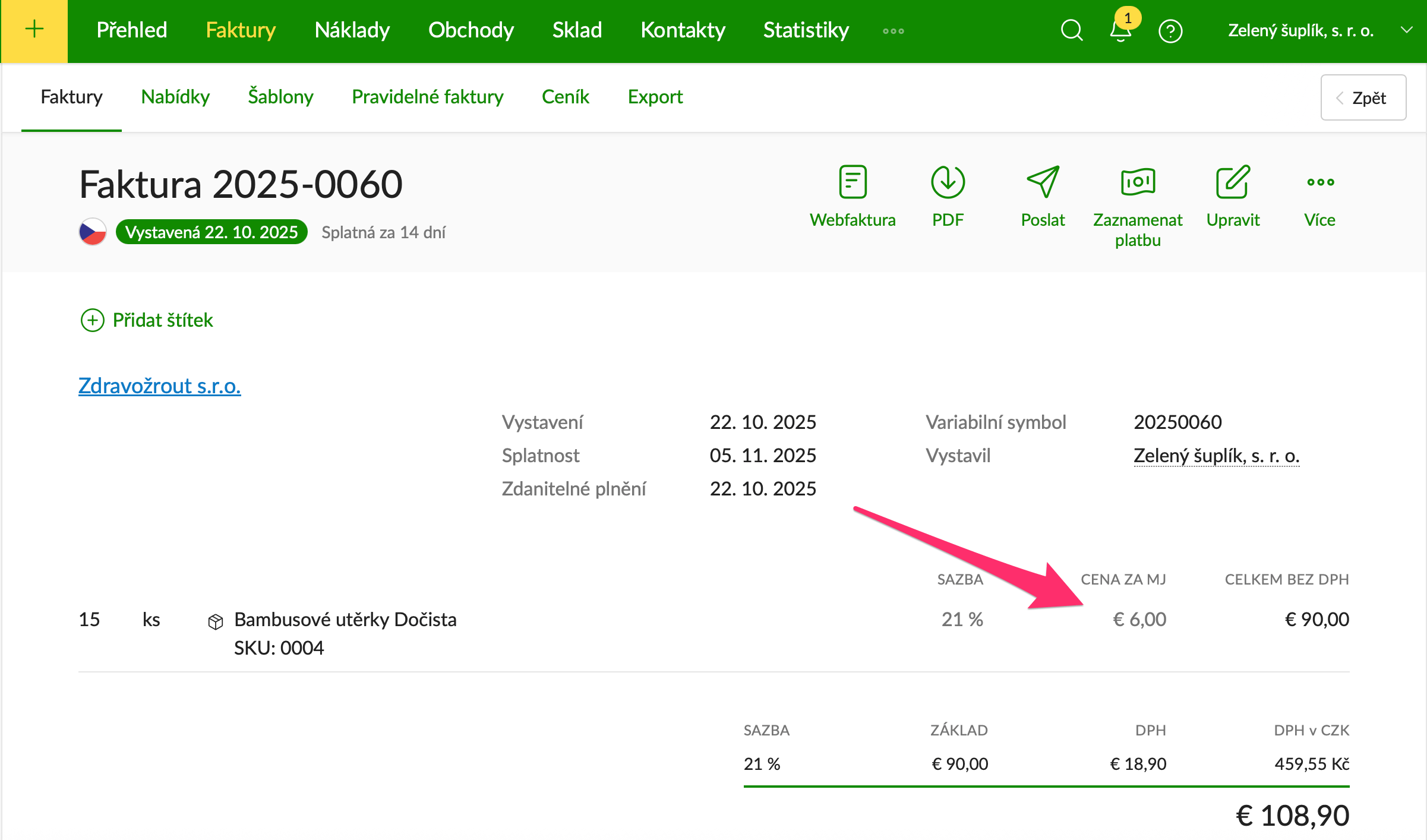Click the Vystavil Zelený šuplík link

point(1216,456)
